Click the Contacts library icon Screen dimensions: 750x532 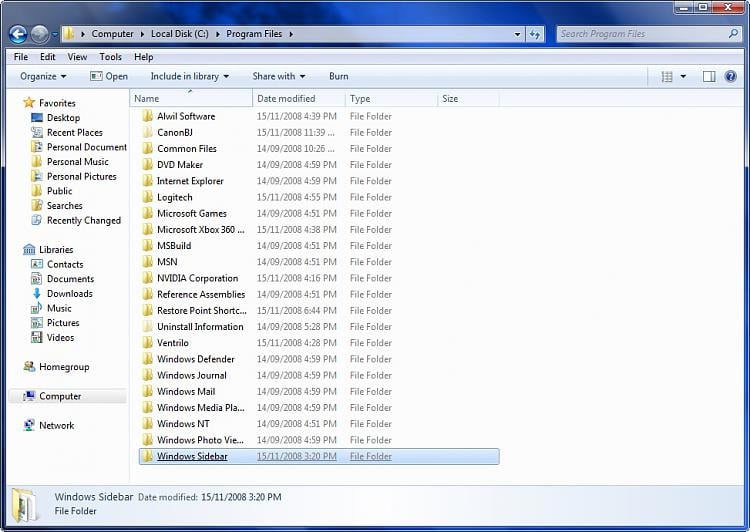tap(37, 264)
